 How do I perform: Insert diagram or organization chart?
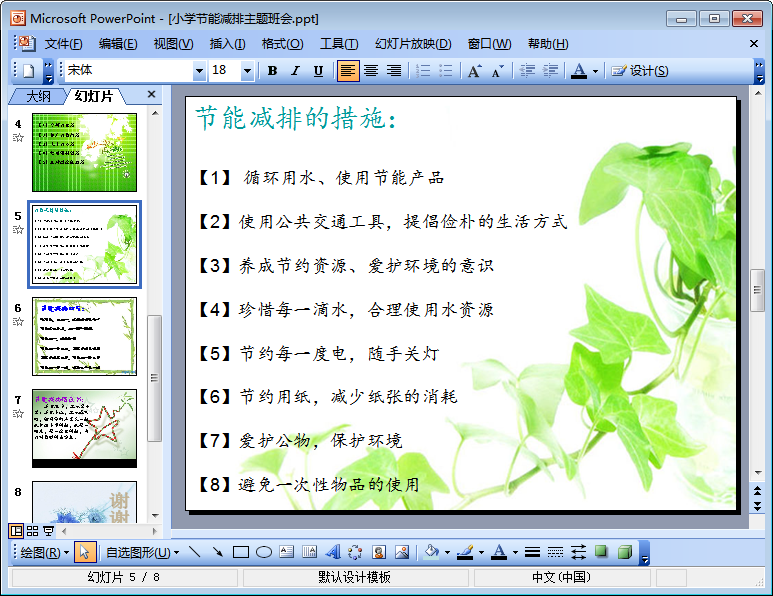(355, 552)
